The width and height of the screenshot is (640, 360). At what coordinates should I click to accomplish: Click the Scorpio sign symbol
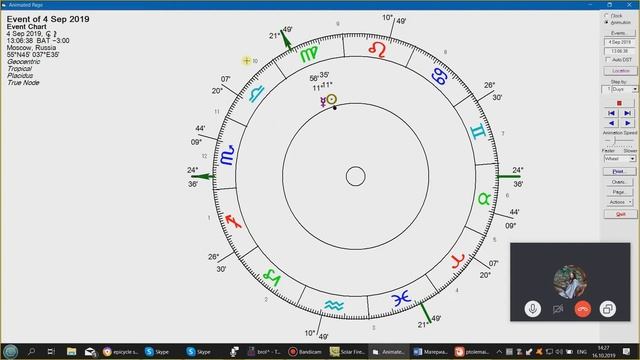tap(227, 155)
